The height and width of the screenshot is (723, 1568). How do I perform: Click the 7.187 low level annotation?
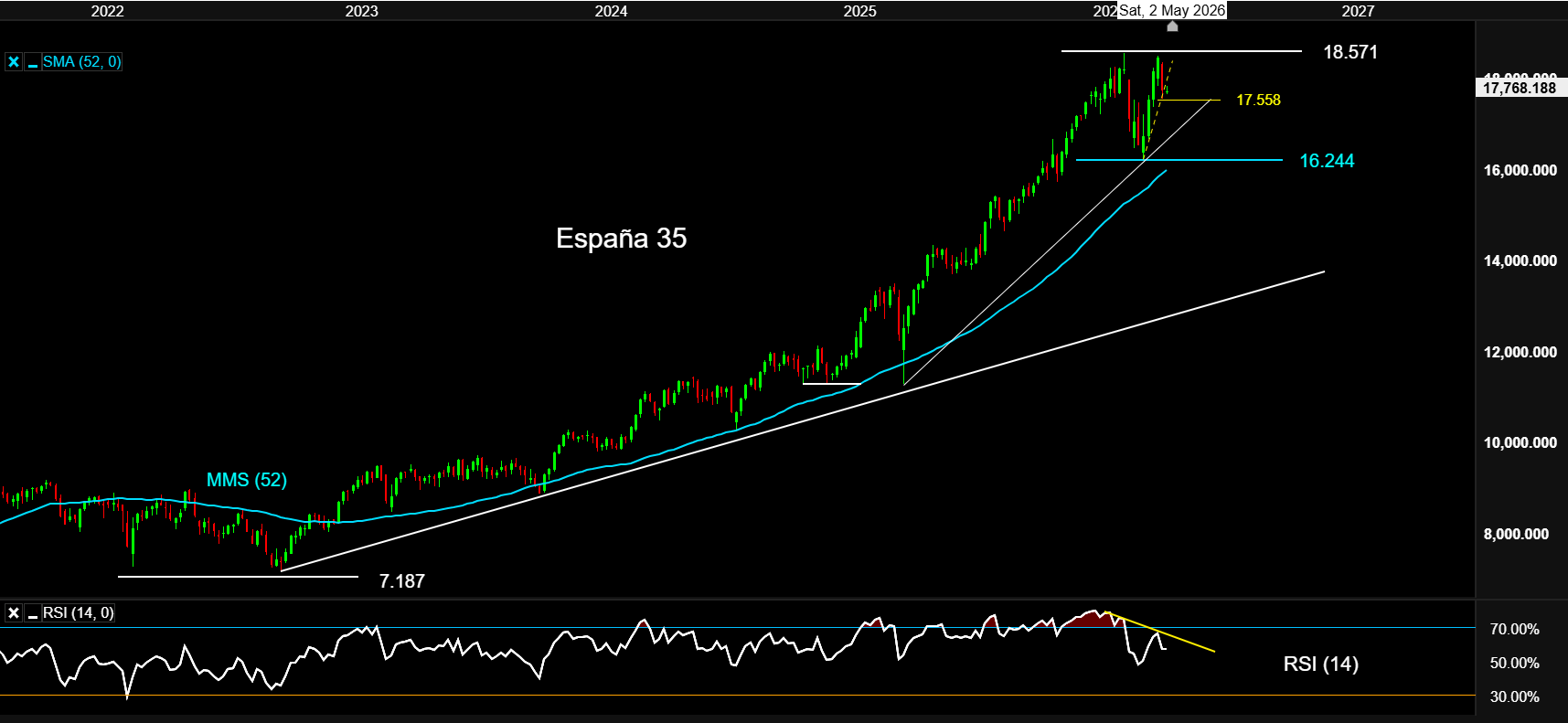[401, 581]
